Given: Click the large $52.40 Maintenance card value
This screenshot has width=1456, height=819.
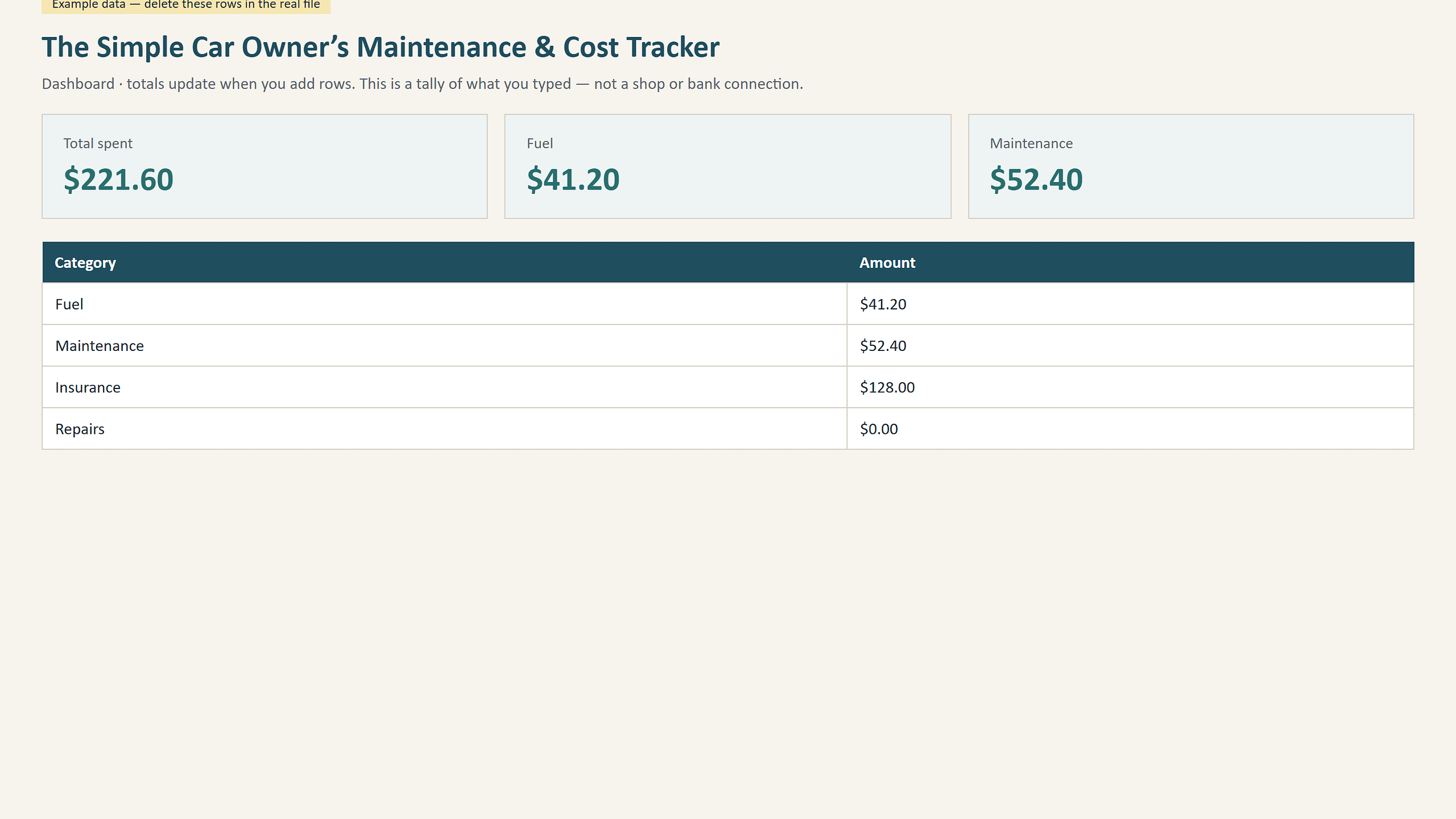Looking at the screenshot, I should (1036, 180).
